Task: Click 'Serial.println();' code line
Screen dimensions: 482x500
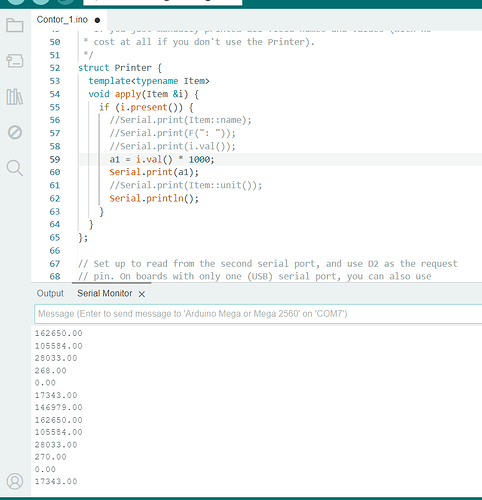Action: [x=154, y=199]
